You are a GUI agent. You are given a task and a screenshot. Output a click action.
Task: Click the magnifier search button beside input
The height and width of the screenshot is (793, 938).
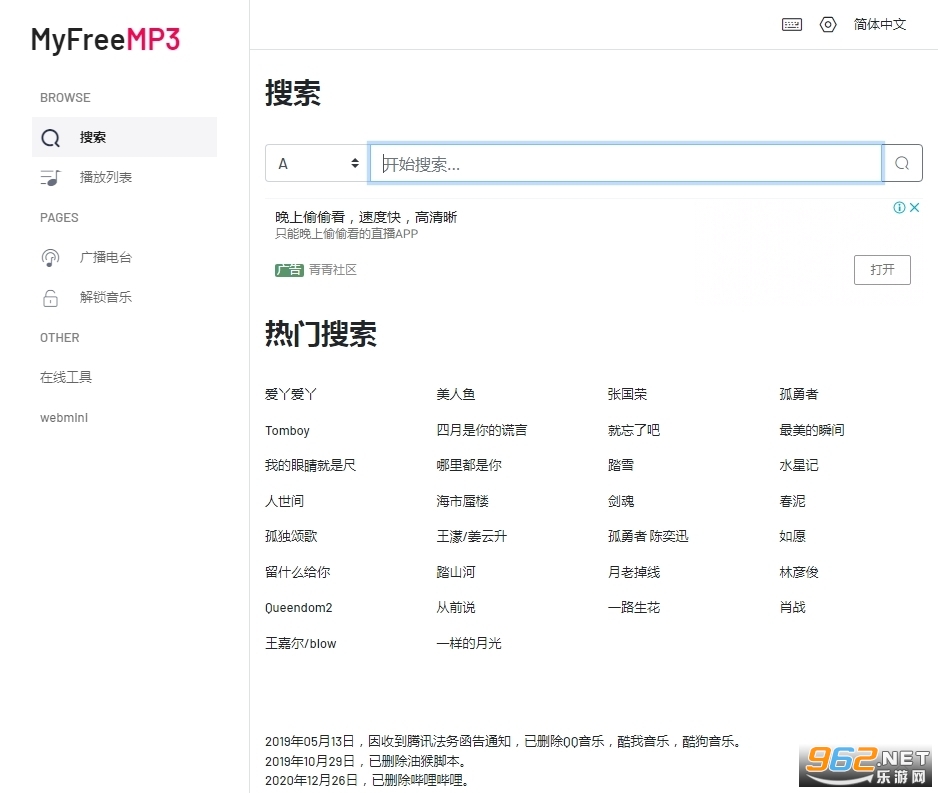click(x=902, y=164)
